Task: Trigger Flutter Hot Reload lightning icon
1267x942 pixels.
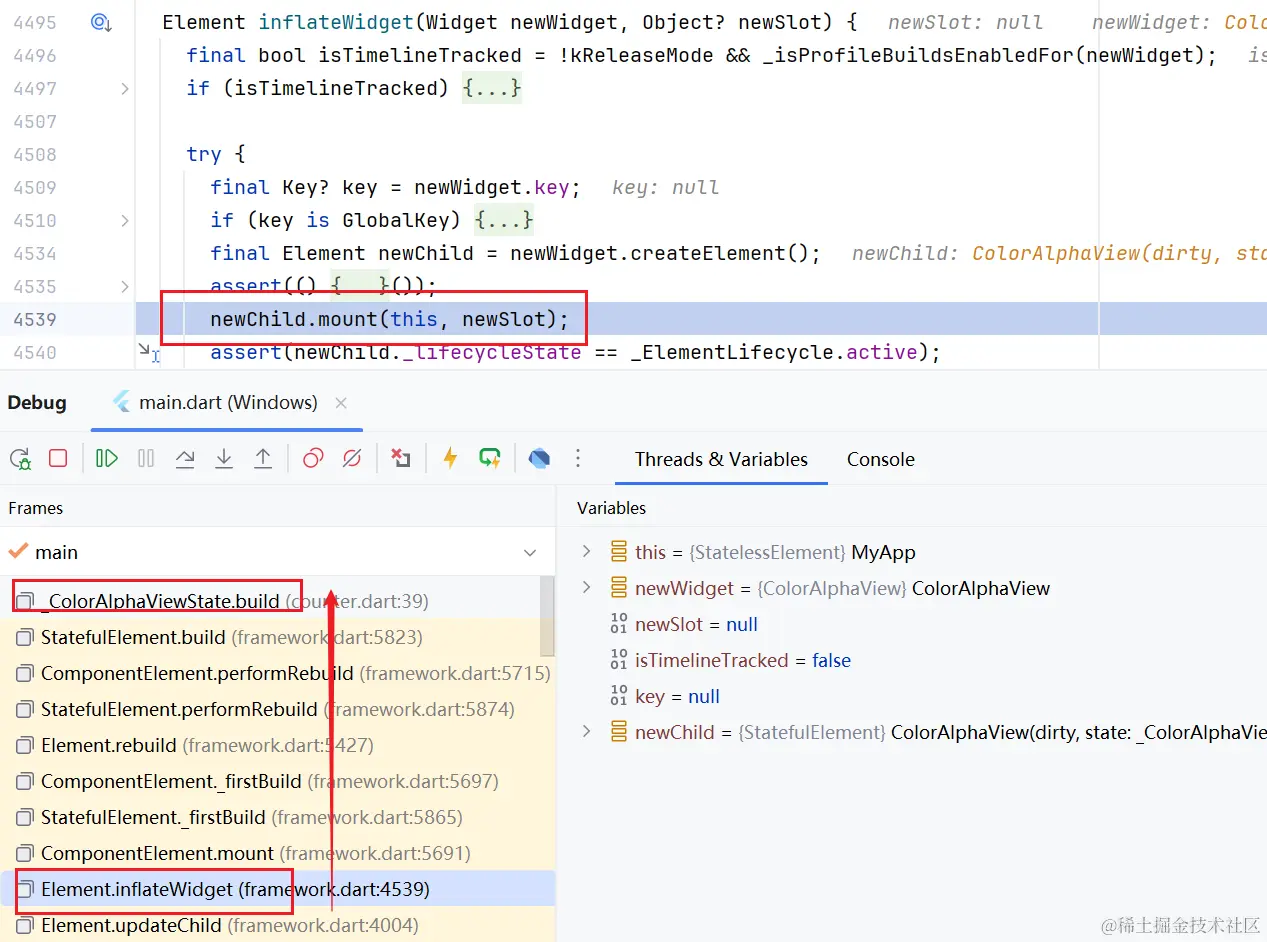Action: point(450,458)
